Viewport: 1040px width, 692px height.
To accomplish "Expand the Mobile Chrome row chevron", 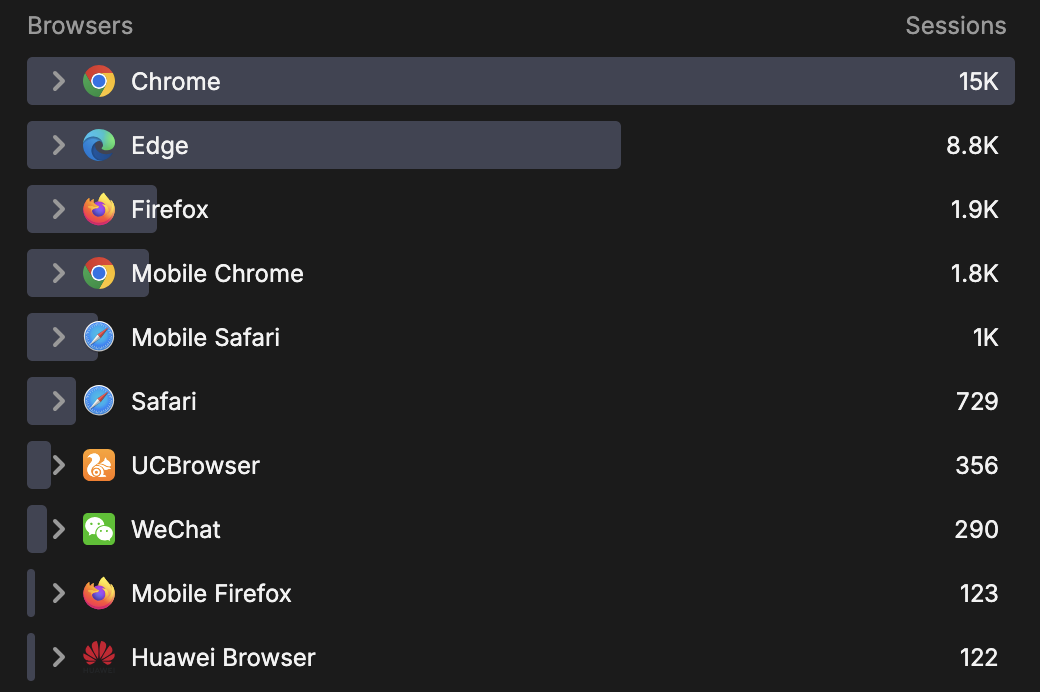I will tap(59, 273).
